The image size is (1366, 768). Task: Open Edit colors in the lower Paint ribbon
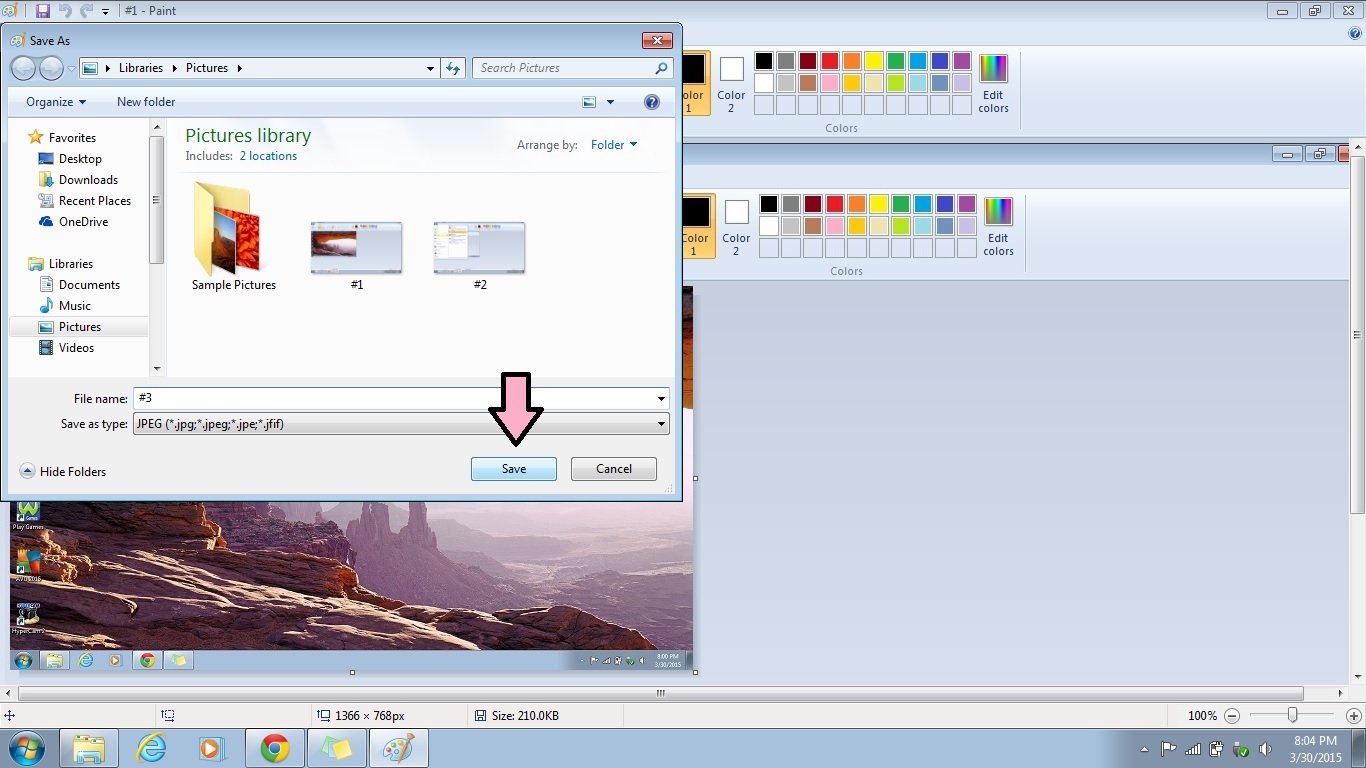pos(998,227)
